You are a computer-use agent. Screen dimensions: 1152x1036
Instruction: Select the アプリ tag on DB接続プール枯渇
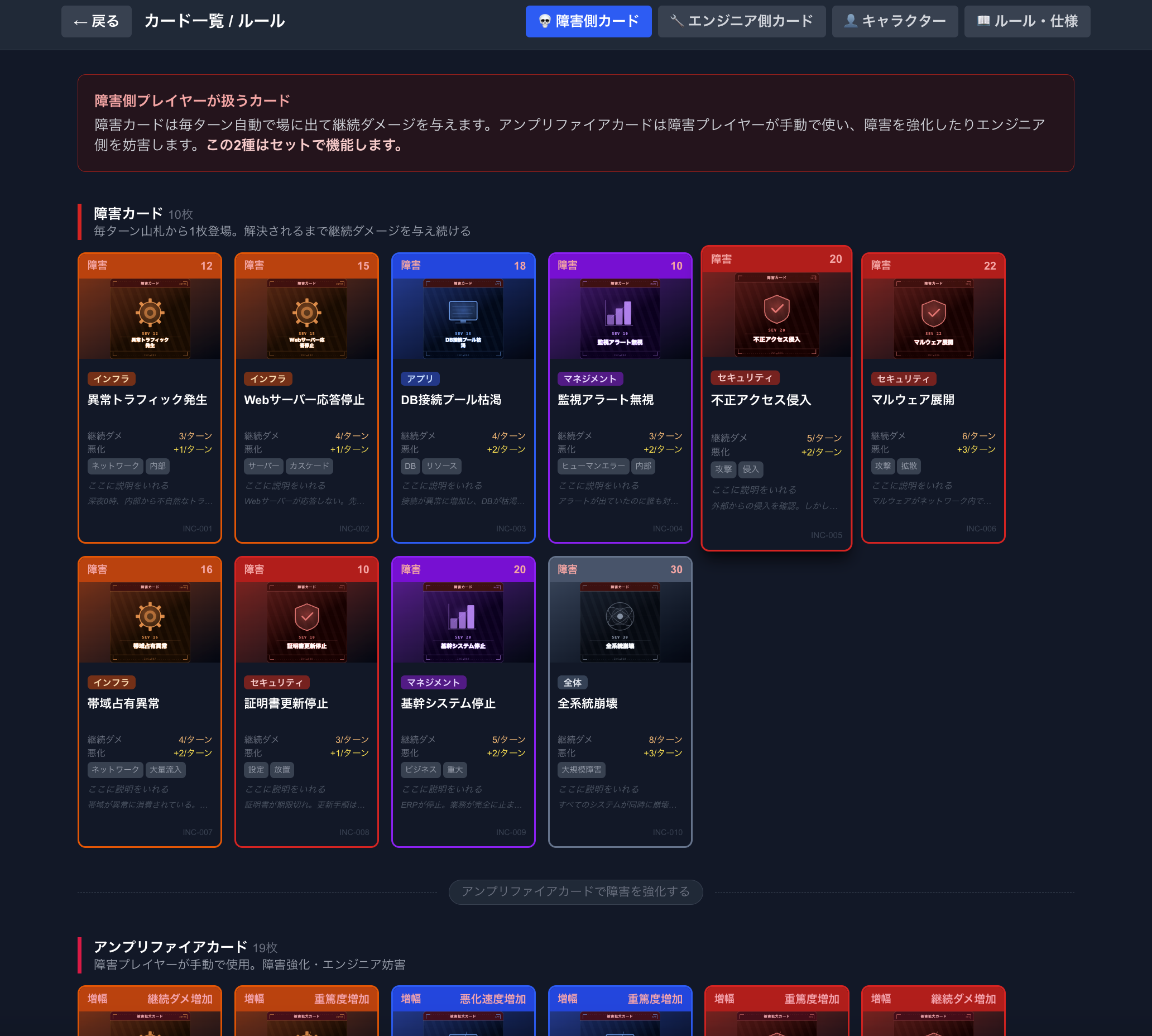(420, 378)
